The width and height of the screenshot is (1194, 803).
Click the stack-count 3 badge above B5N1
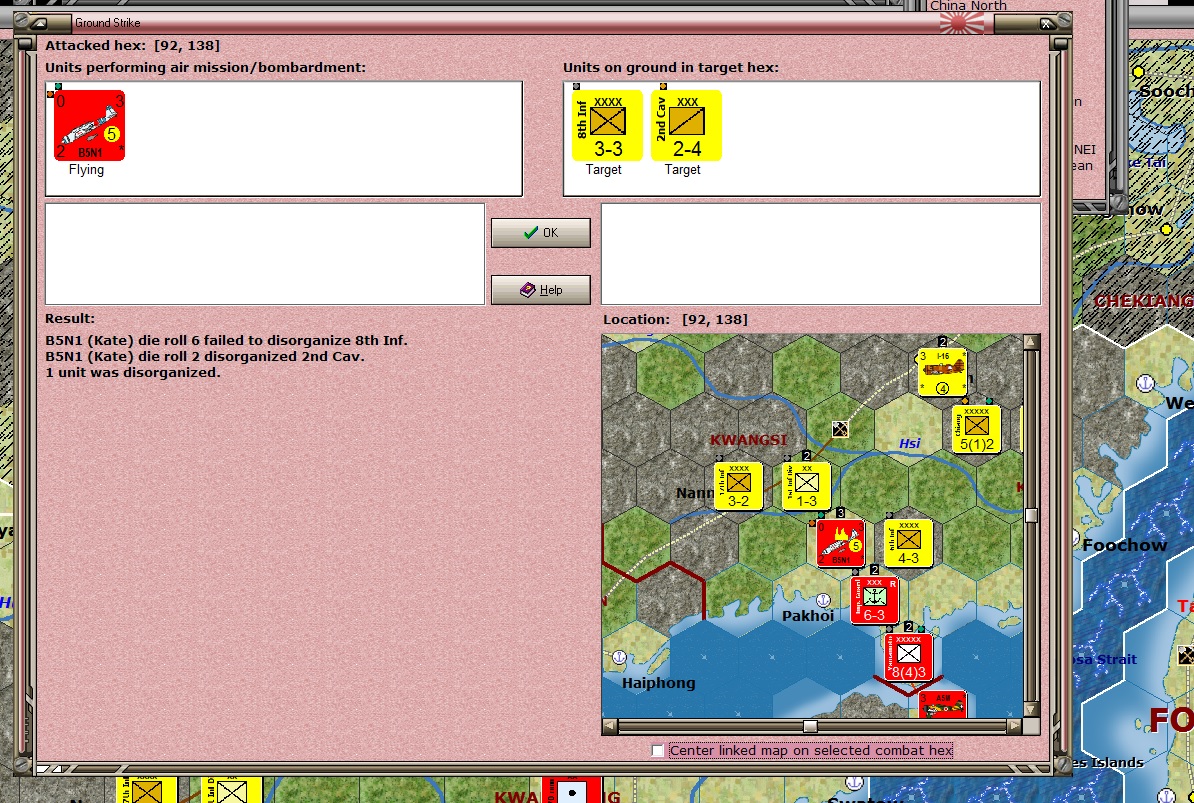coord(840,513)
